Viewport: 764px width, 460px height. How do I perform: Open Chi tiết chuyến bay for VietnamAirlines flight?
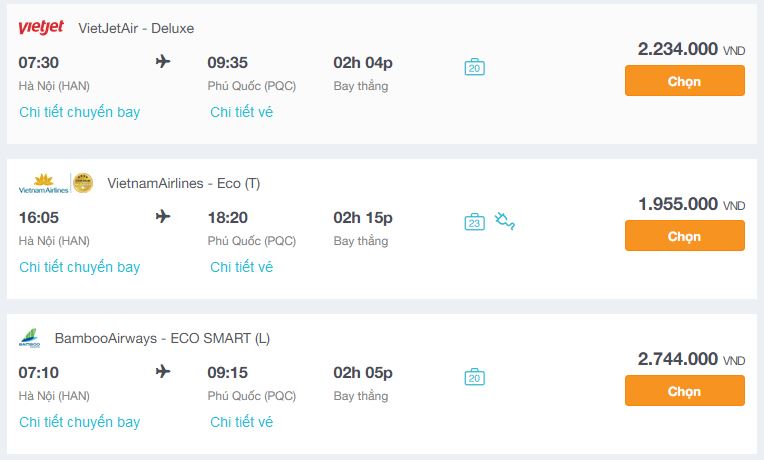80,267
